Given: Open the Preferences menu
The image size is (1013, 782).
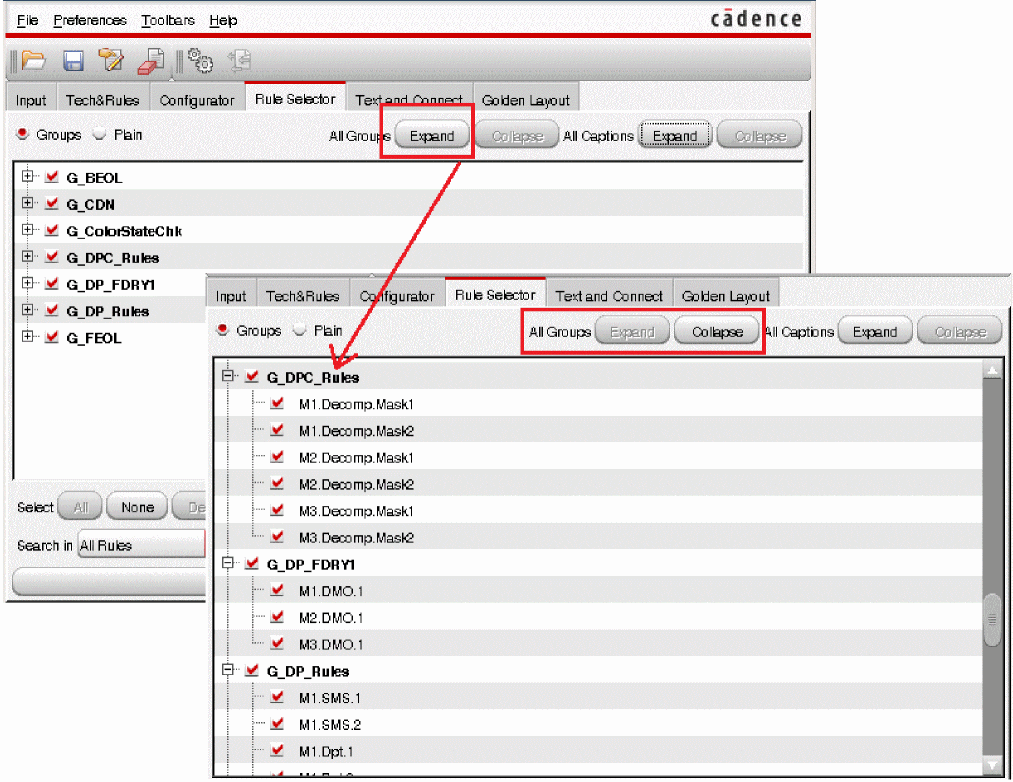Looking at the screenshot, I should click(90, 20).
